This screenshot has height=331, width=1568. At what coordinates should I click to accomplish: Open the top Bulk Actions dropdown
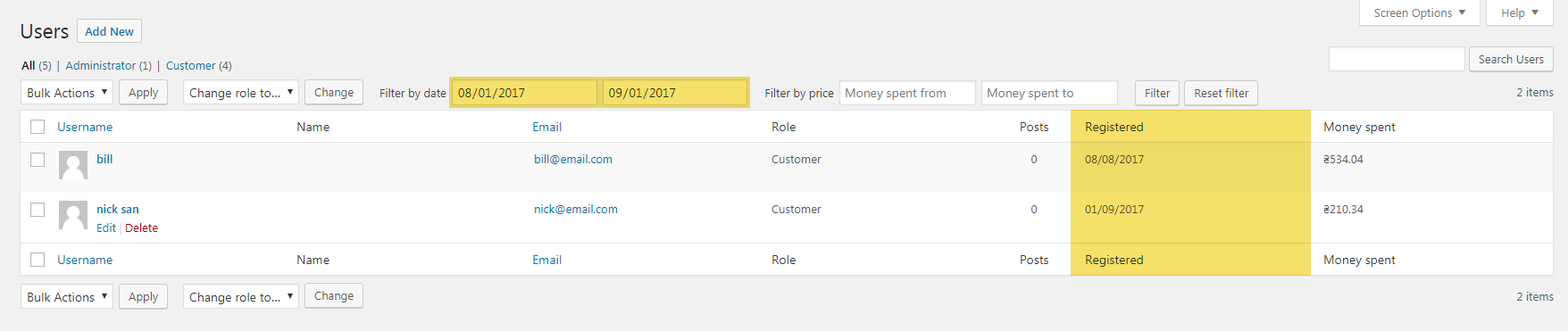coord(67,93)
